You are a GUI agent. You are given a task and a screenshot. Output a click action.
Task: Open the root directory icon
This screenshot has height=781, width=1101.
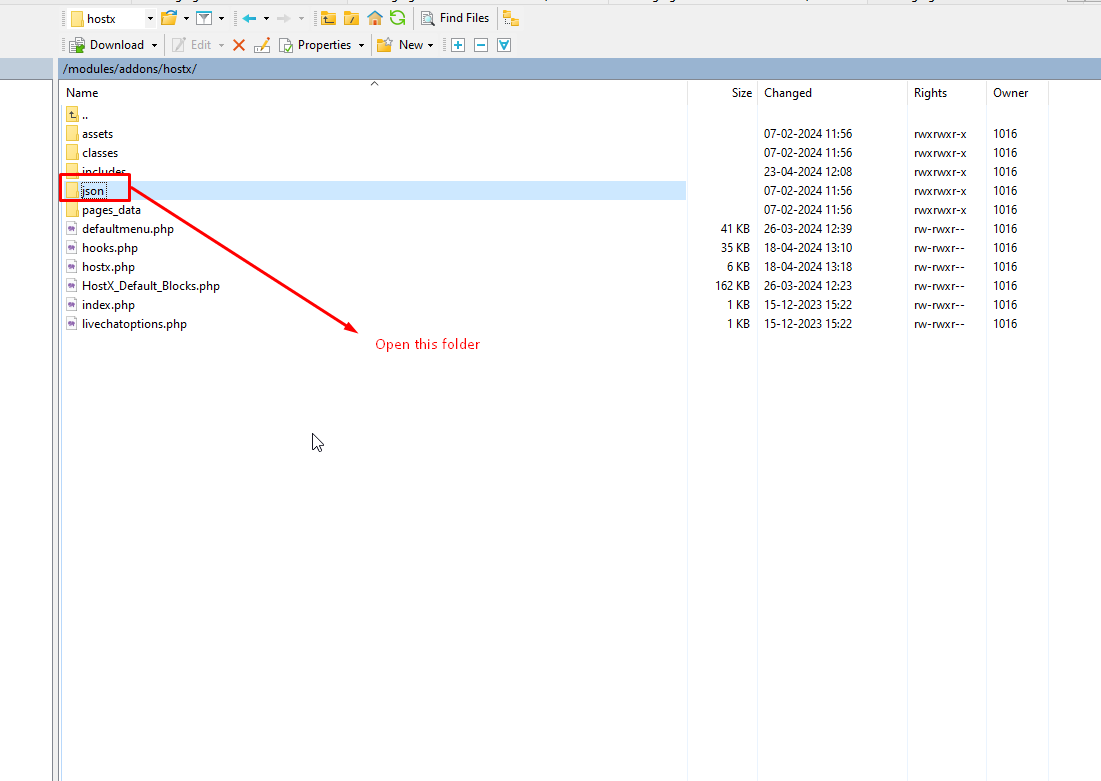[351, 18]
